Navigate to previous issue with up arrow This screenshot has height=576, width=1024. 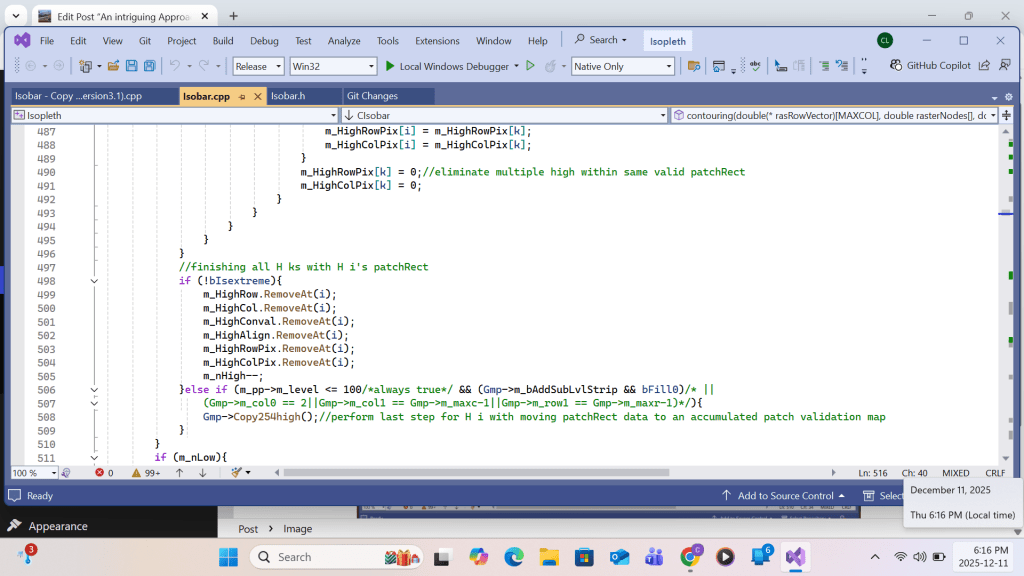(180, 472)
